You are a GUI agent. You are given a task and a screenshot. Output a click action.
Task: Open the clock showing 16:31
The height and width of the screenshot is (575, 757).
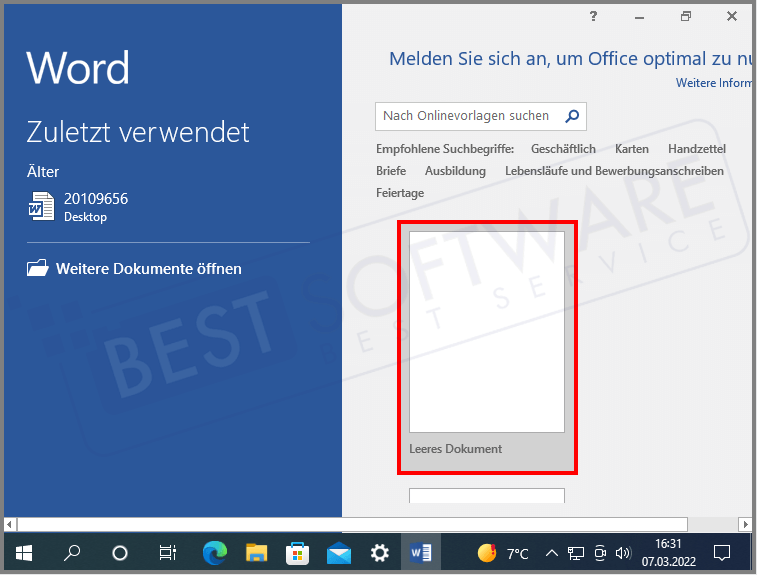(x=669, y=553)
